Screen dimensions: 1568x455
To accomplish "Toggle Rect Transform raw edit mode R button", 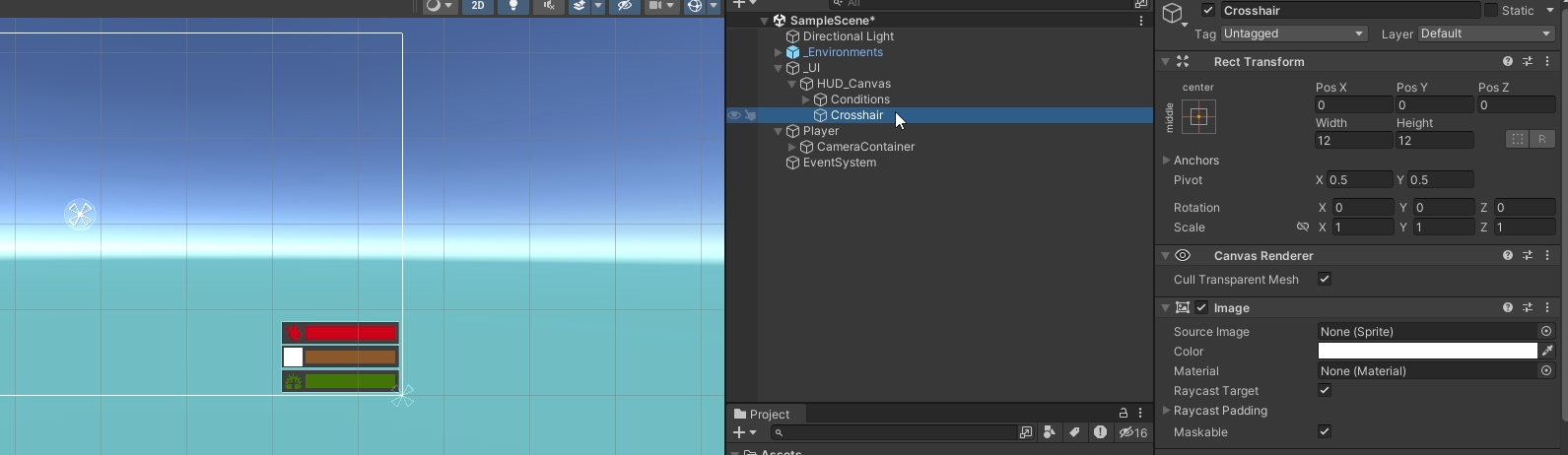I will tap(1542, 139).
